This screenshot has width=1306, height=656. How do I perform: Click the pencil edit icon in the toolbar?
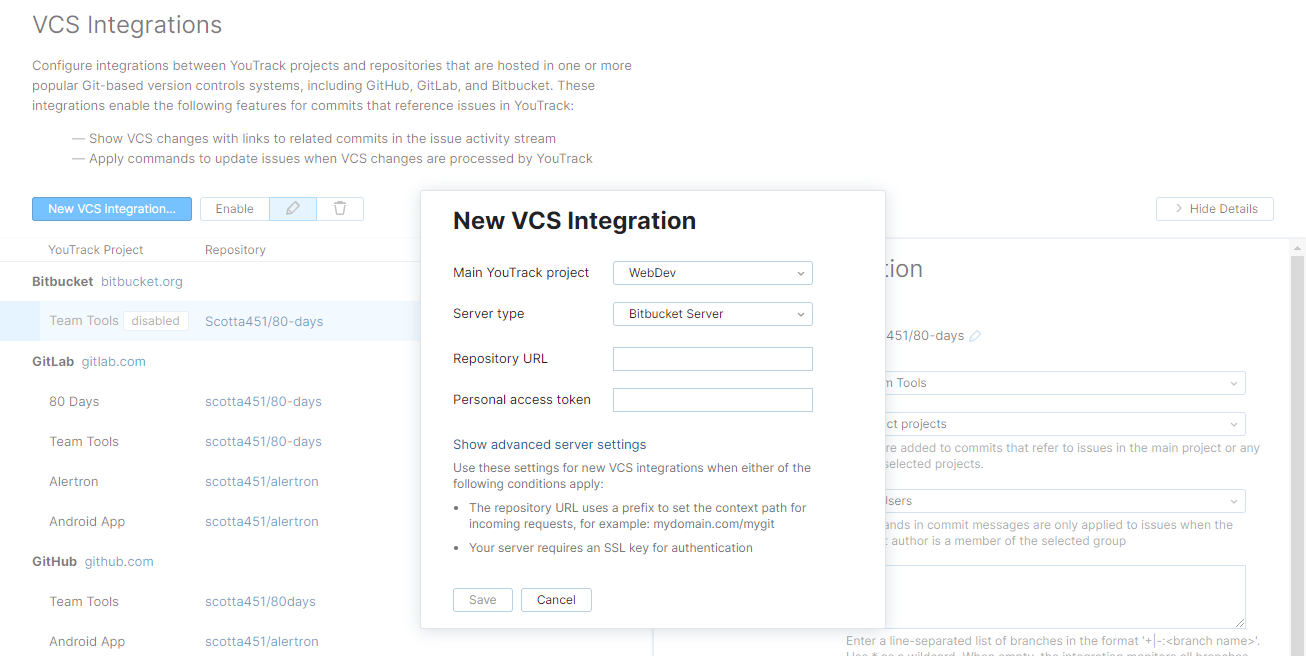(x=293, y=208)
